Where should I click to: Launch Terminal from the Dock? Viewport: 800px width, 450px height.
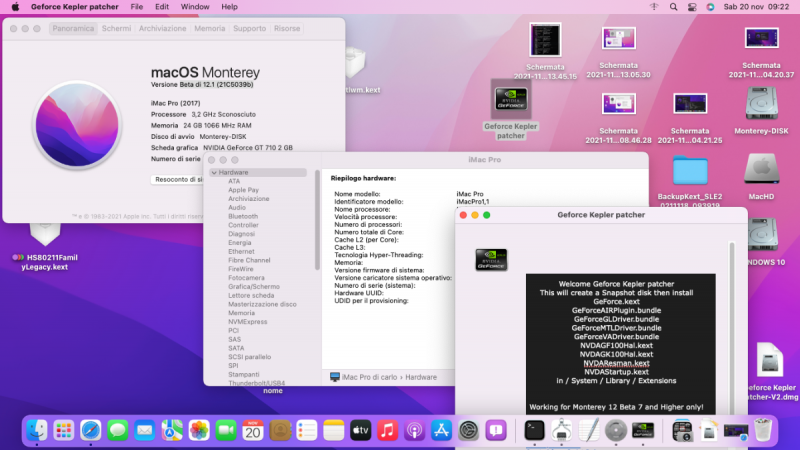pos(534,430)
